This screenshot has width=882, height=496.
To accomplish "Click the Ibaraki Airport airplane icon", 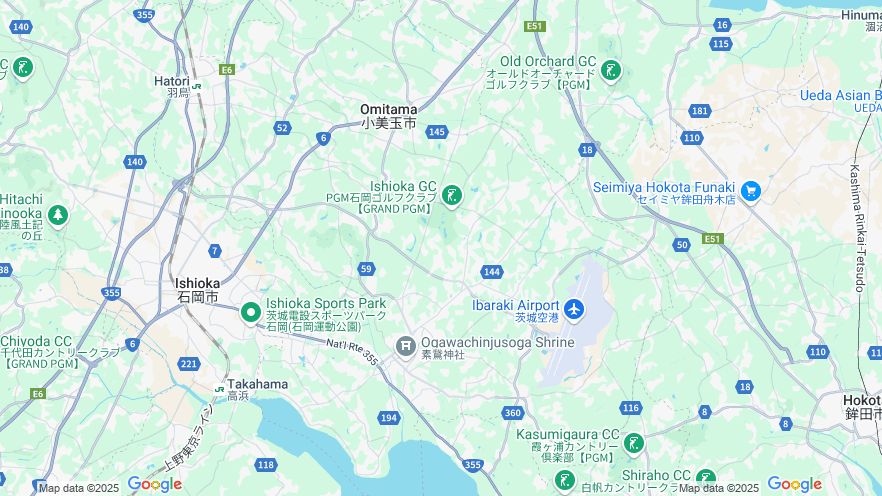I will (x=574, y=309).
